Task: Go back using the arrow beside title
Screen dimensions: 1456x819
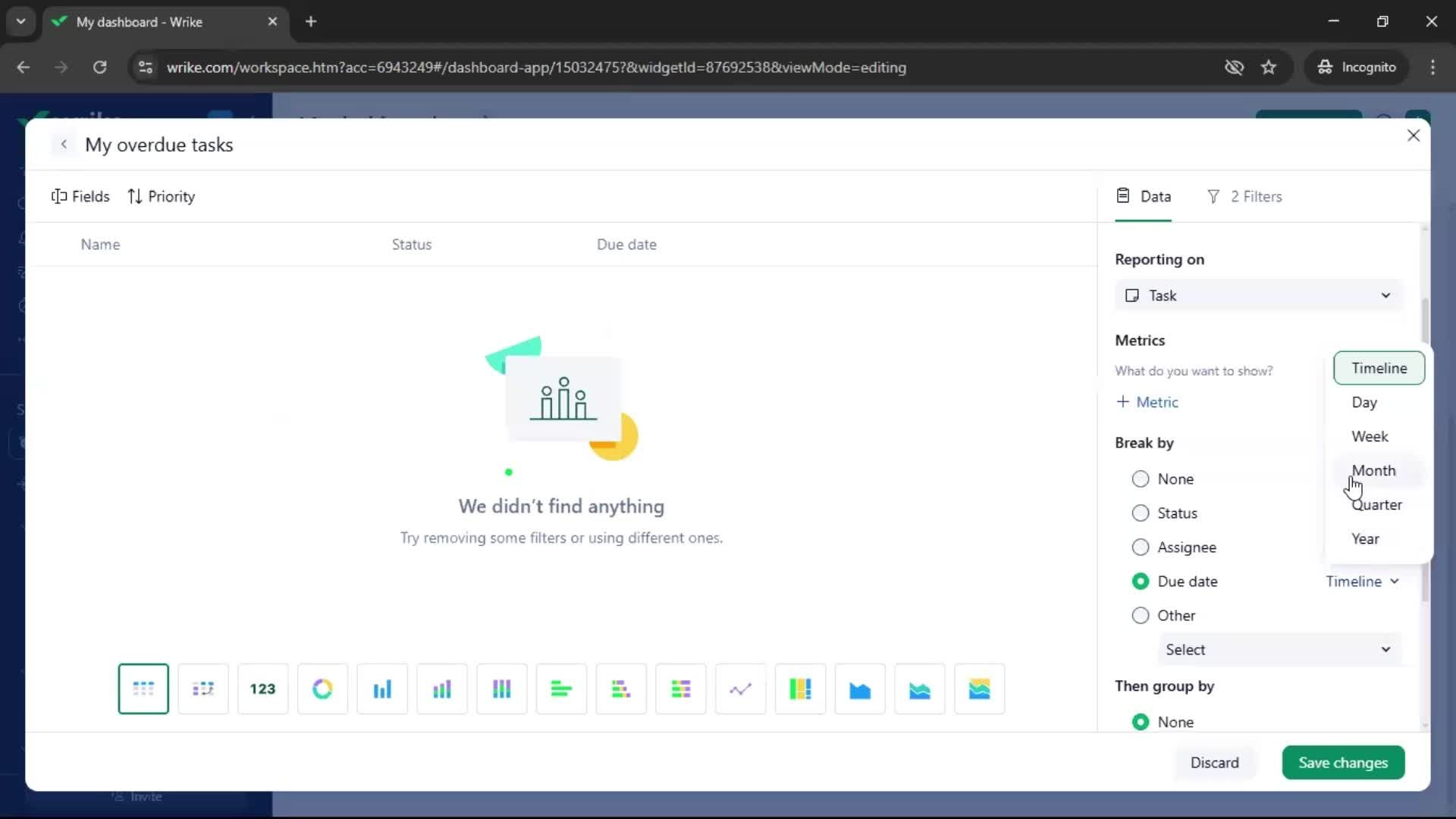Action: (x=64, y=144)
